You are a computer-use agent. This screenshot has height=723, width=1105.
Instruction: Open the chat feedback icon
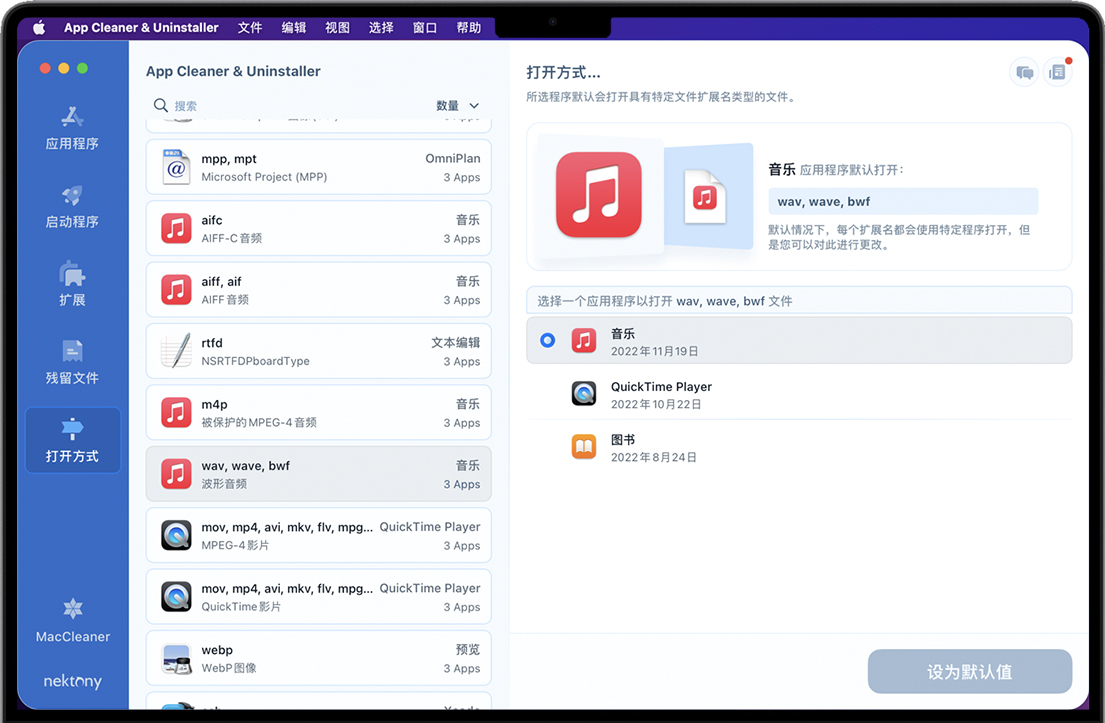[1025, 72]
